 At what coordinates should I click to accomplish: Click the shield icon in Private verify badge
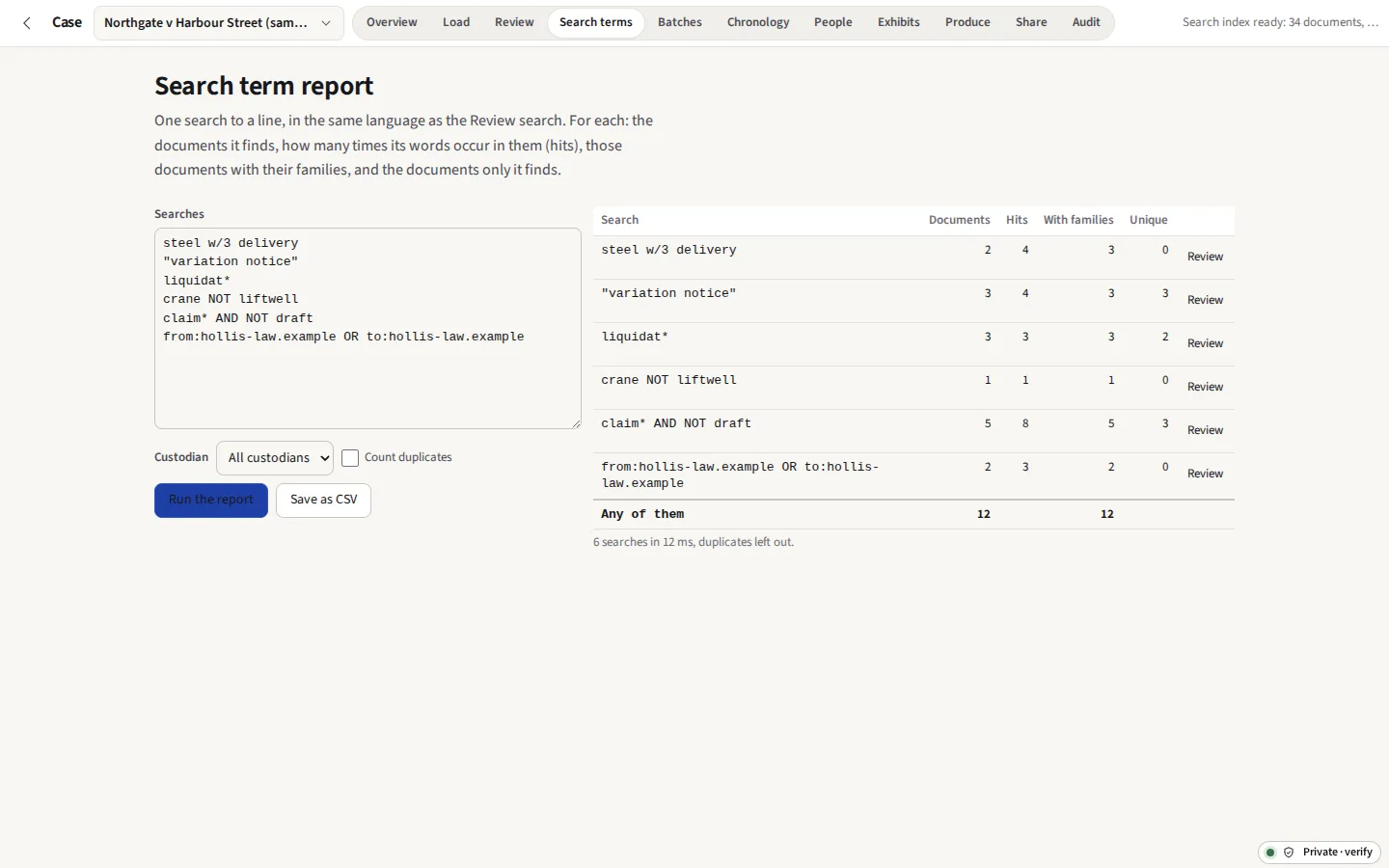click(1289, 853)
